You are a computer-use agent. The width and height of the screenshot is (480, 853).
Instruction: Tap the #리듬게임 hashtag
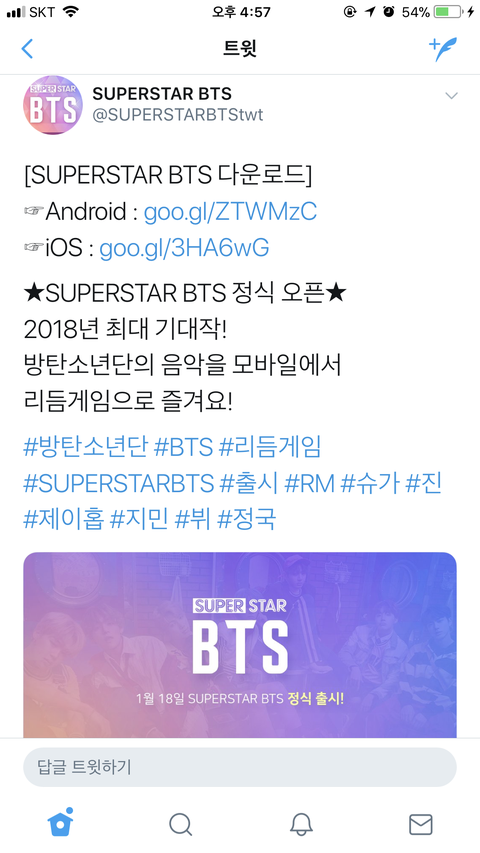[x=270, y=447]
